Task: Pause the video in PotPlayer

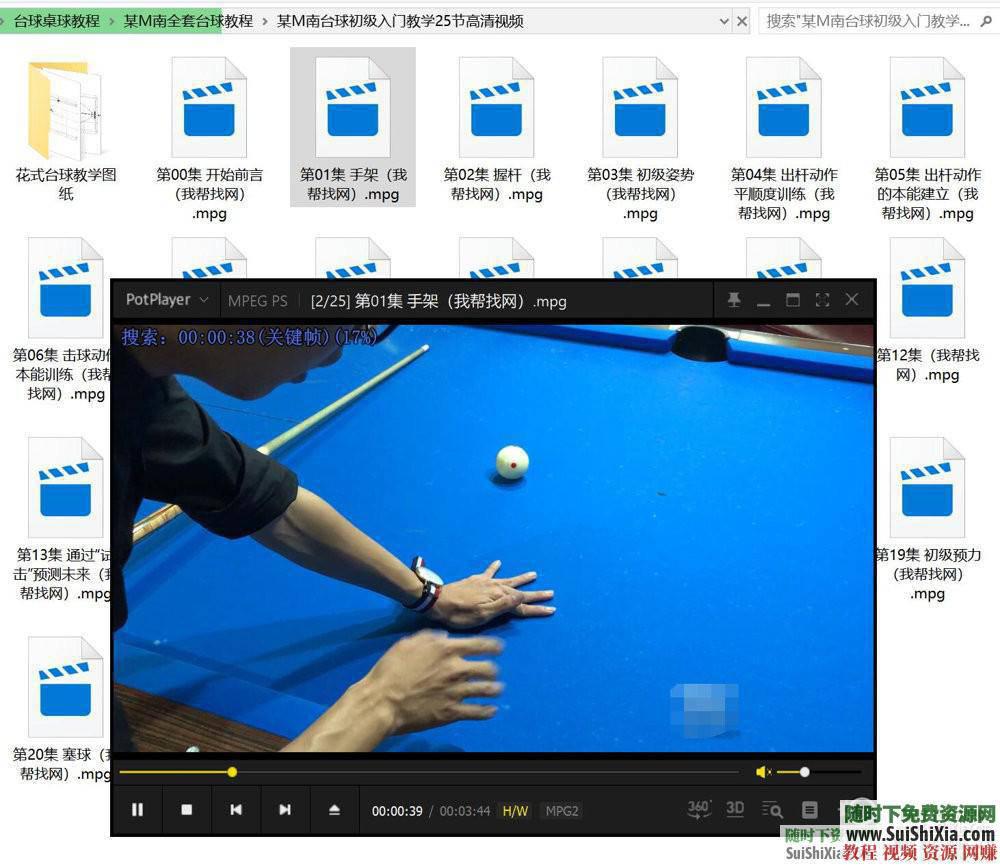Action: click(138, 810)
